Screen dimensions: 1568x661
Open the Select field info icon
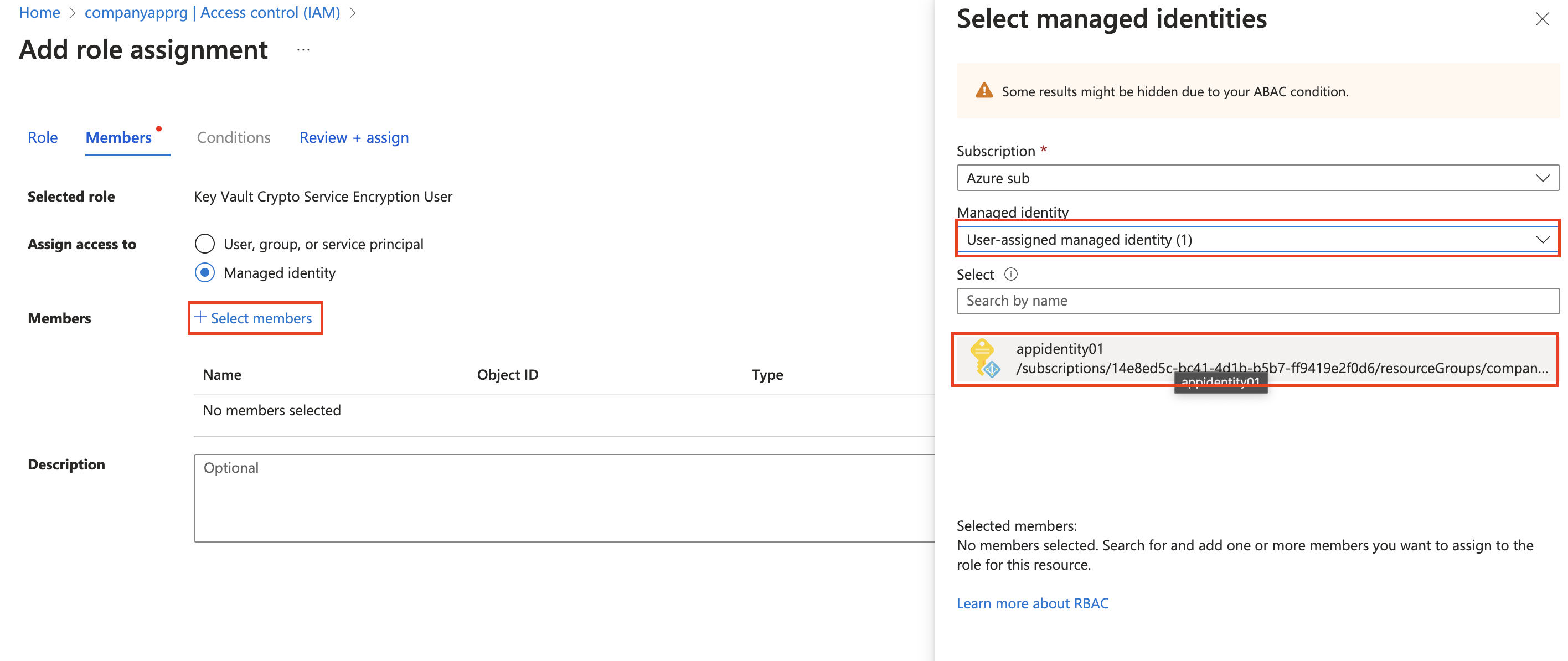point(1010,275)
